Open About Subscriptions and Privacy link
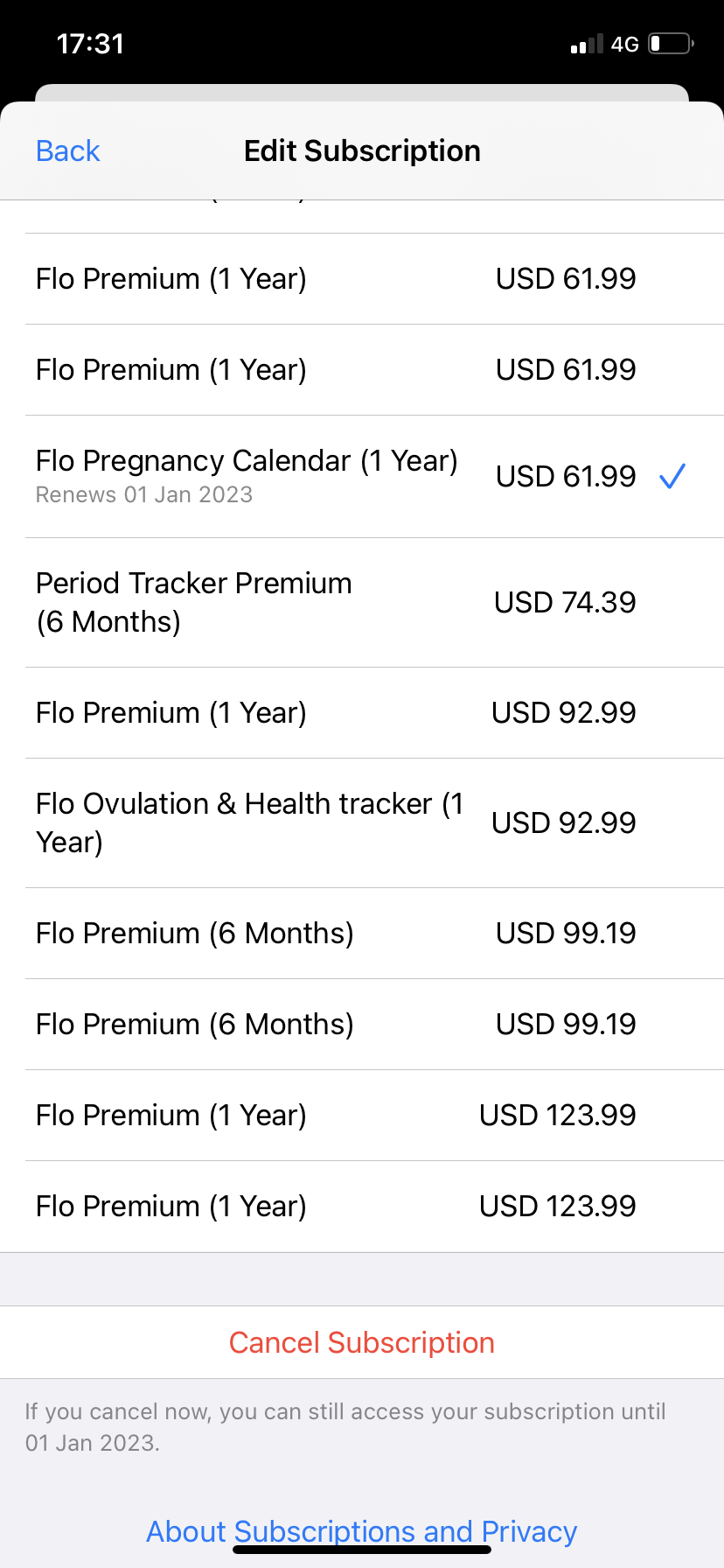 click(x=361, y=1531)
